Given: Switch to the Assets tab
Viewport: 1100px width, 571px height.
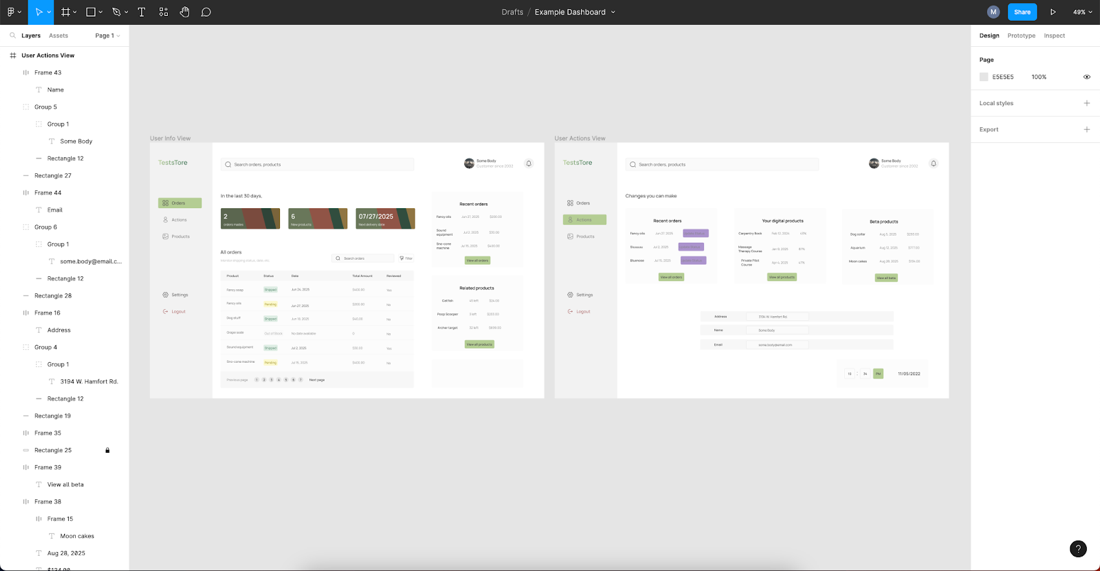Looking at the screenshot, I should [58, 36].
